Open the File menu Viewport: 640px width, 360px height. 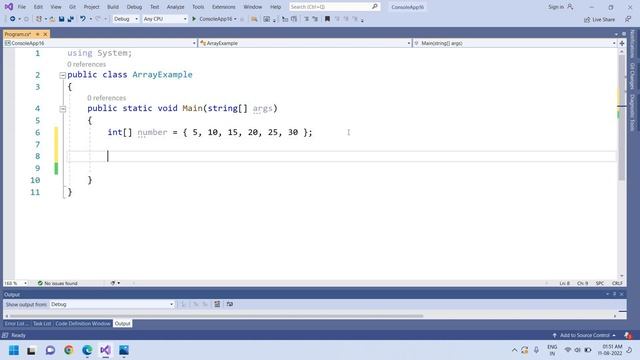click(22, 7)
